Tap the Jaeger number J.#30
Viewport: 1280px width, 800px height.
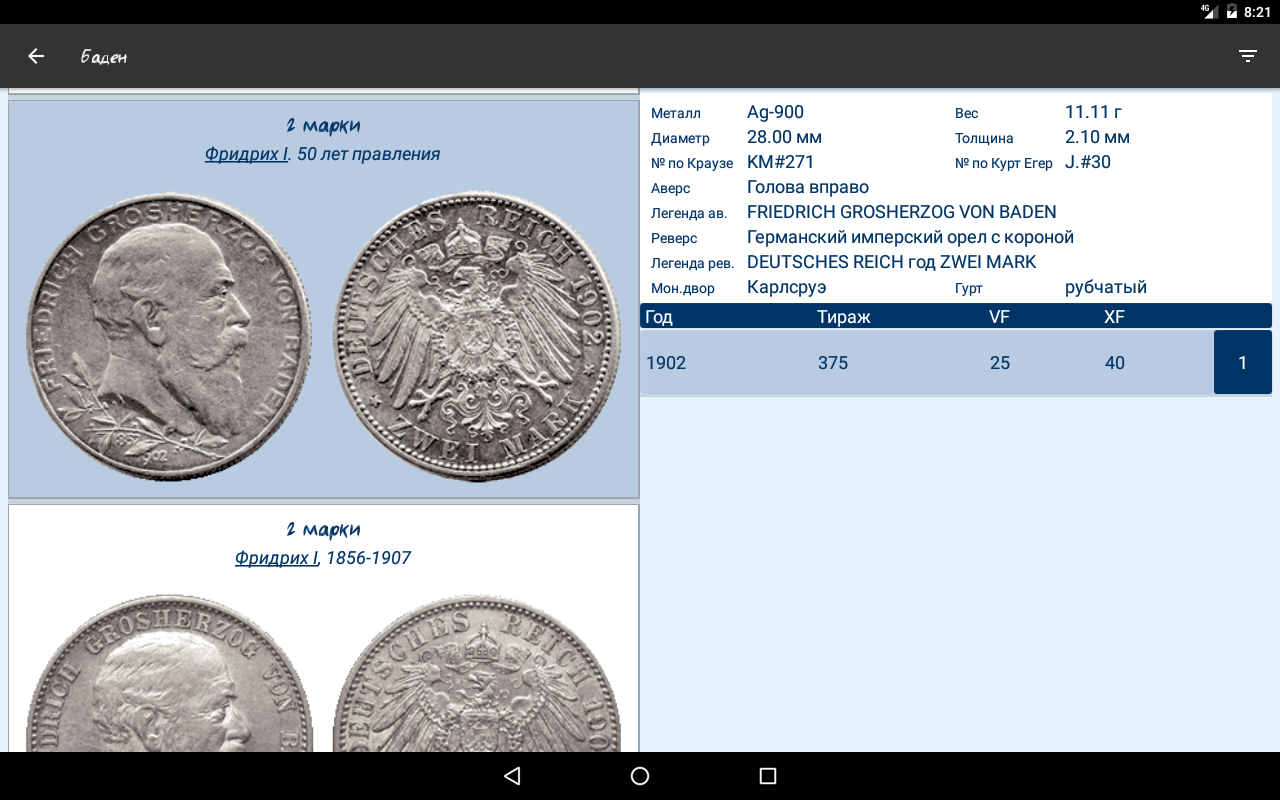pos(1088,162)
